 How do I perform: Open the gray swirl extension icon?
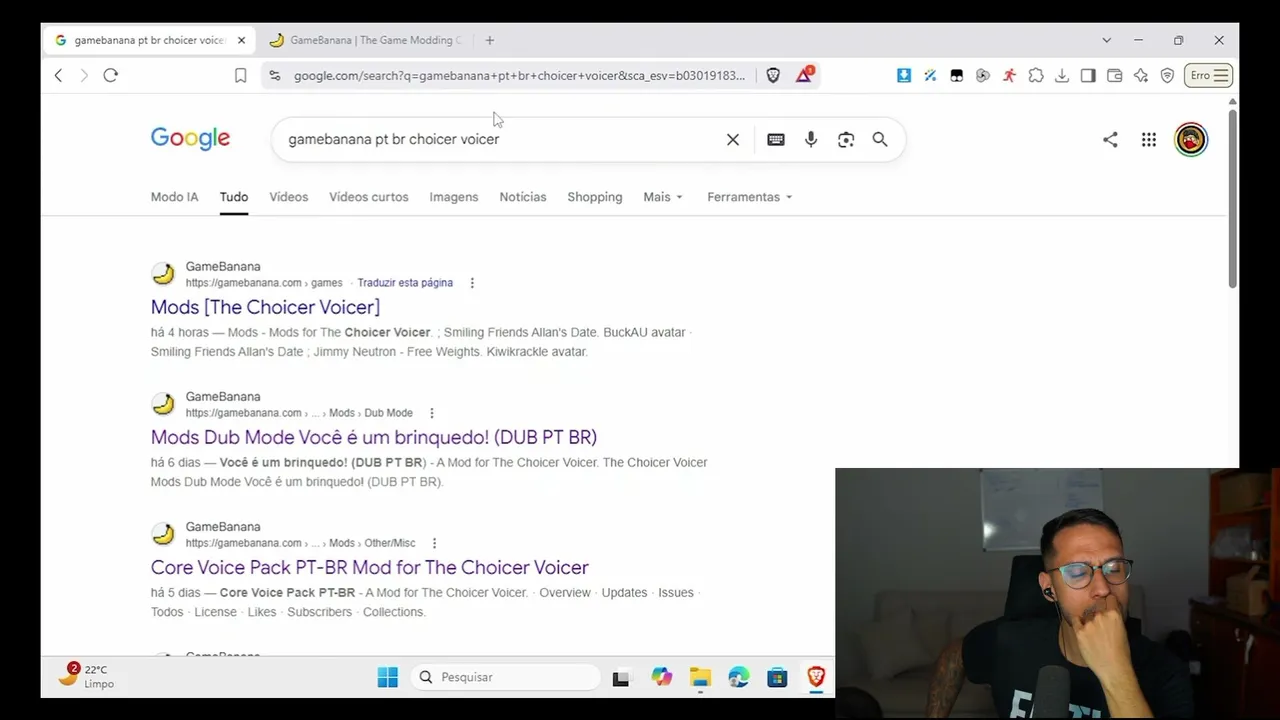(983, 75)
